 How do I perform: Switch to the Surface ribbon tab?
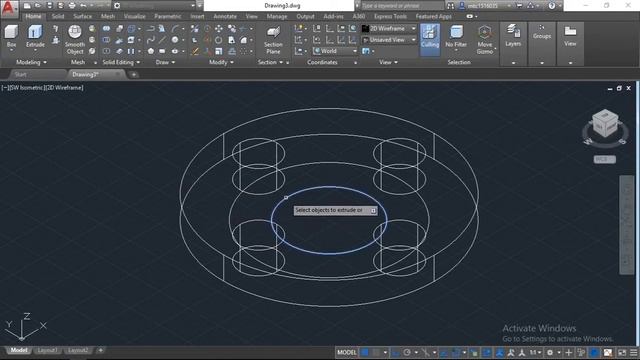click(82, 16)
